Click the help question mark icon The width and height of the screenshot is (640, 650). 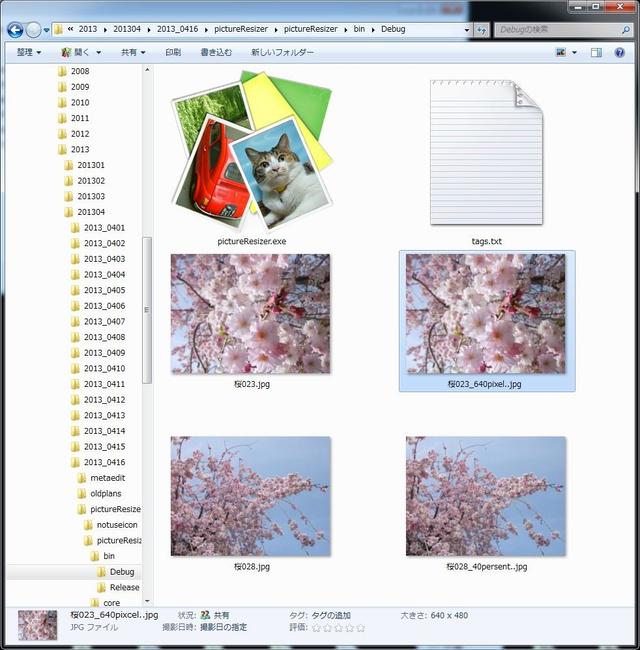620,52
